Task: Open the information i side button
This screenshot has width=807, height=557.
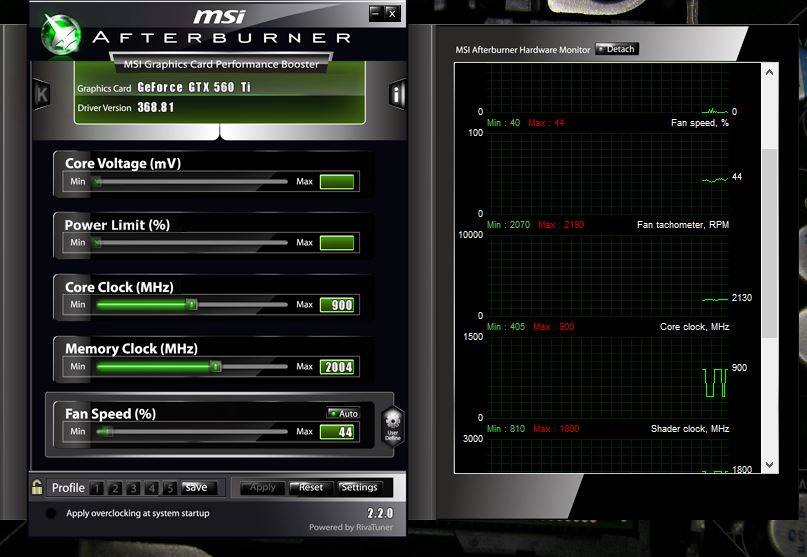Action: click(x=397, y=94)
